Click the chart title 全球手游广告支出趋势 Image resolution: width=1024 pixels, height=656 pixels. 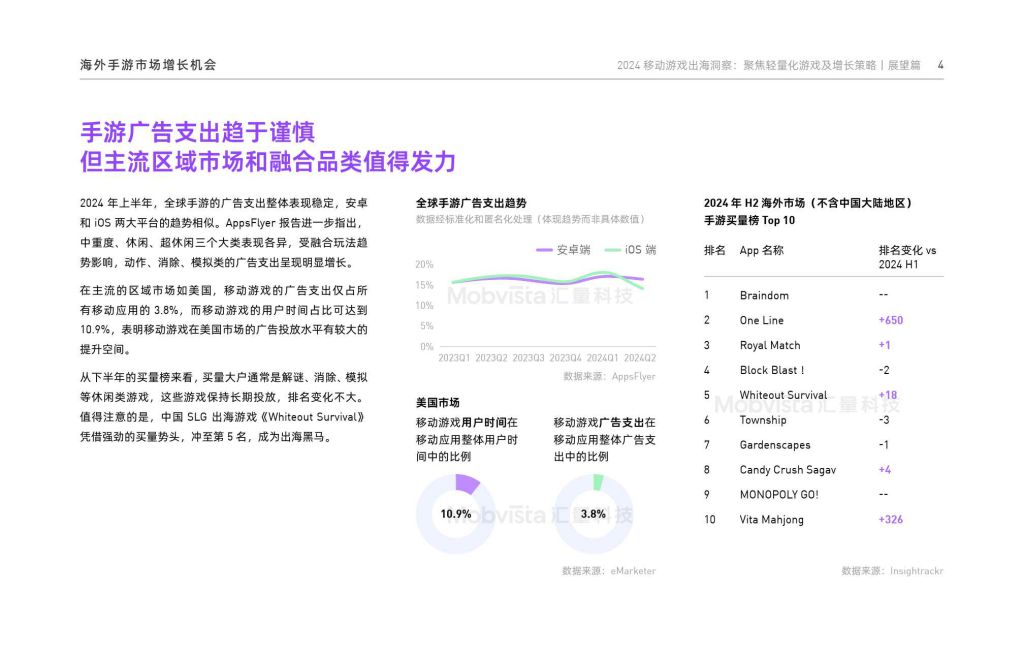(x=471, y=203)
